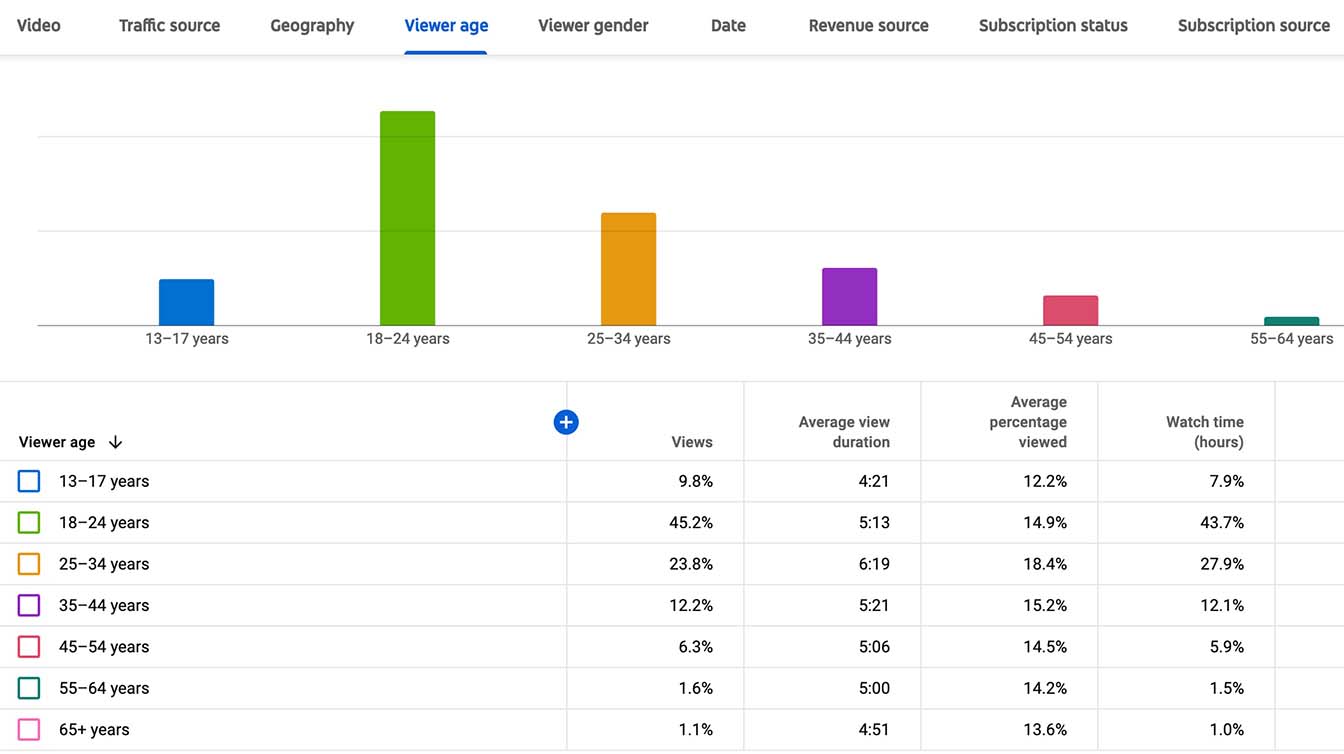Open the Traffic source tab
The height and width of the screenshot is (754, 1344).
click(x=169, y=26)
